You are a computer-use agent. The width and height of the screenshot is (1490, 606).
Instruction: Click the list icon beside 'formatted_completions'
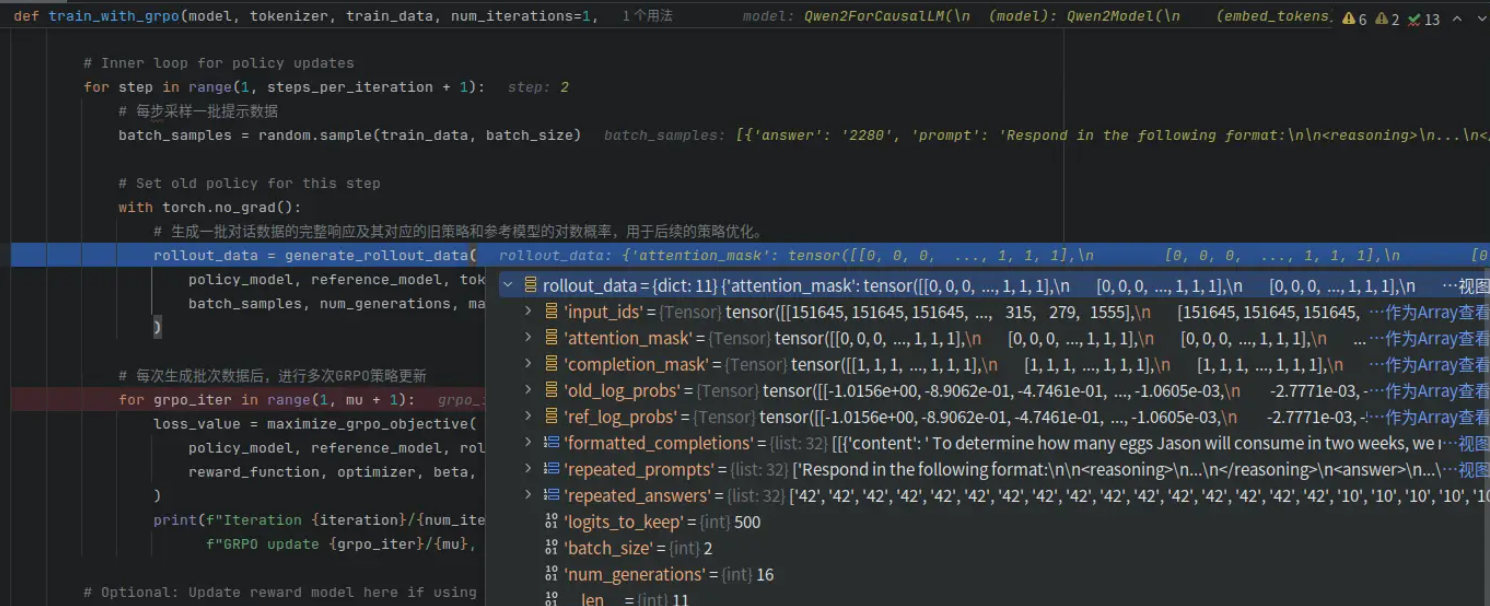click(551, 442)
